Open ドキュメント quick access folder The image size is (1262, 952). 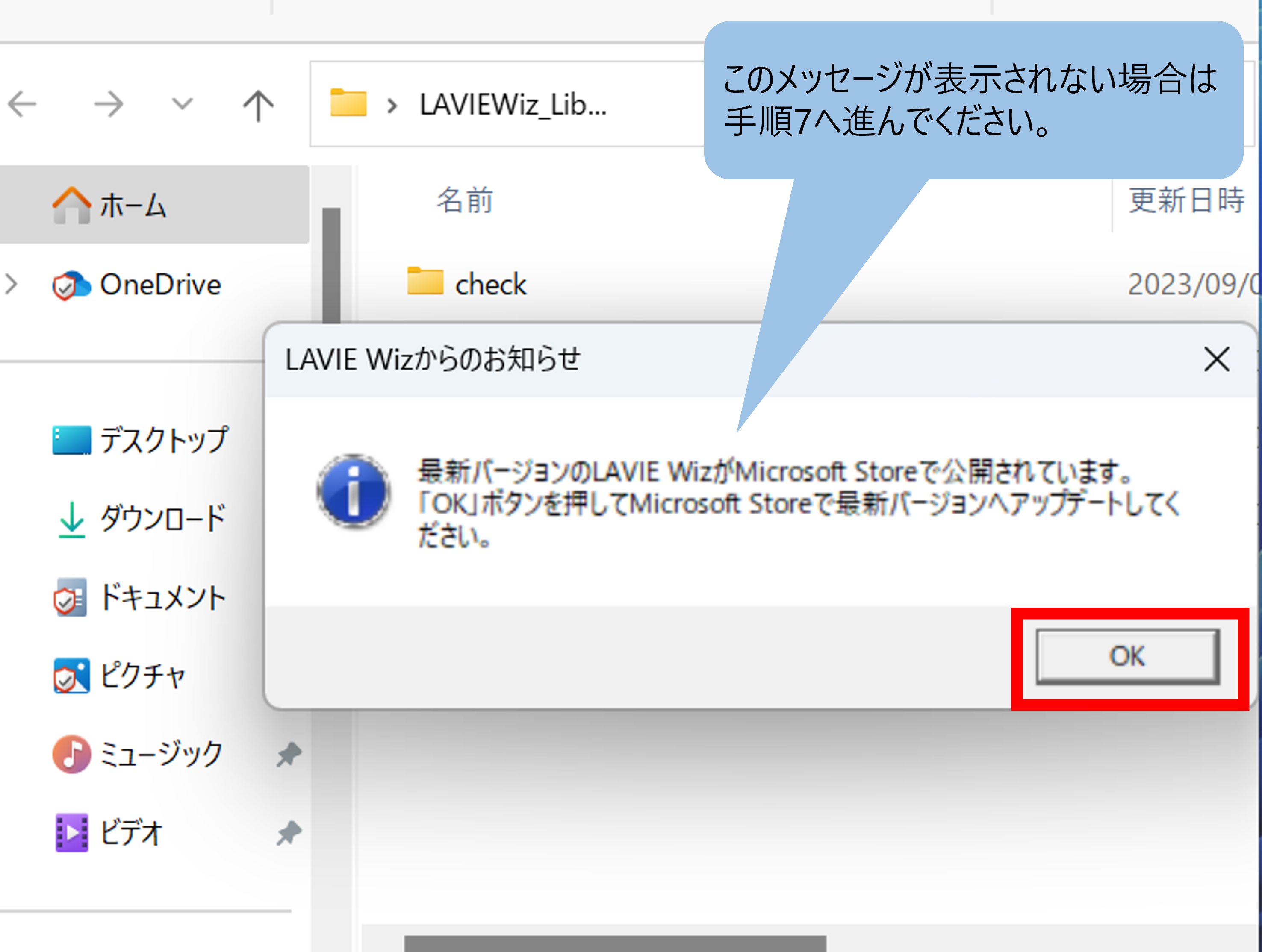(x=163, y=597)
